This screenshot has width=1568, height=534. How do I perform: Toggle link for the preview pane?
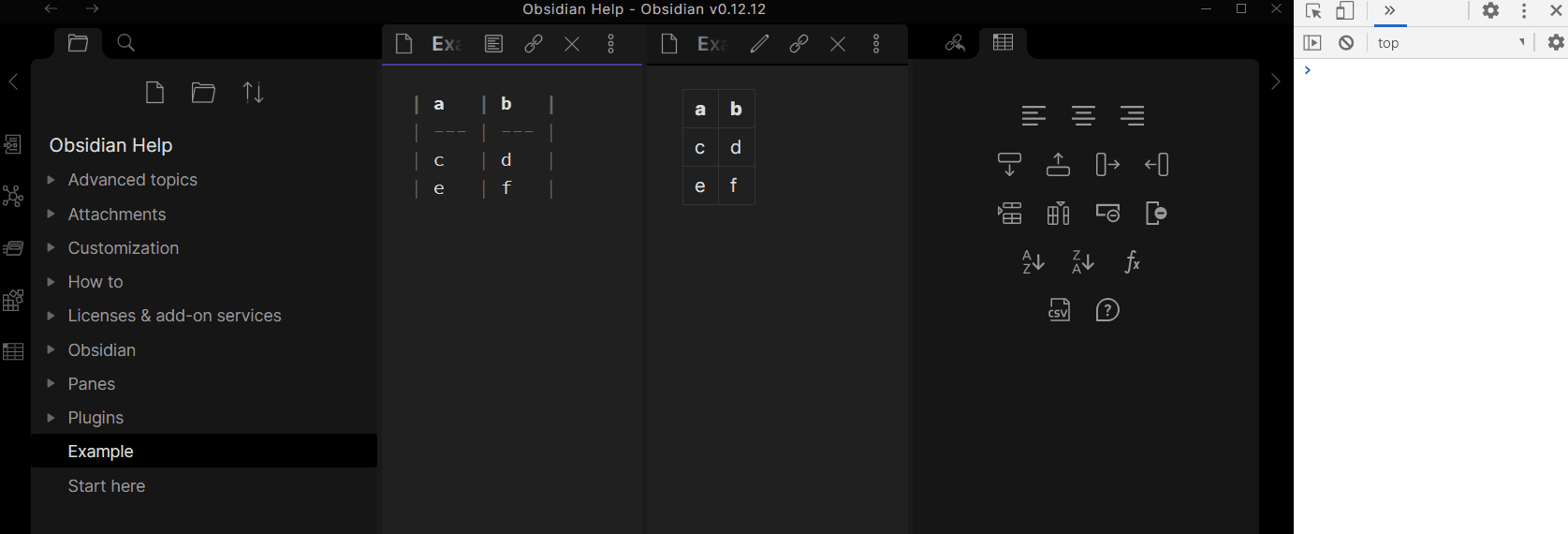click(x=799, y=44)
